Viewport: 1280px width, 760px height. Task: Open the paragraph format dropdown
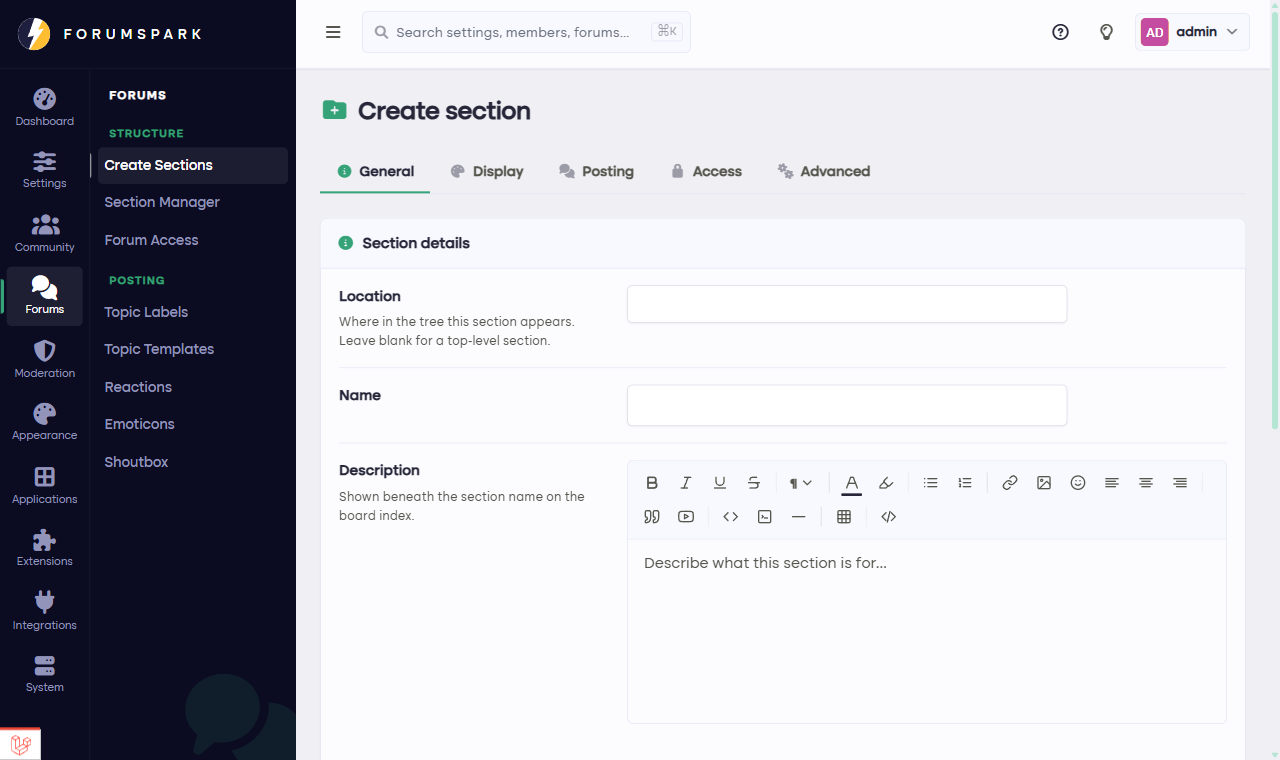point(800,483)
